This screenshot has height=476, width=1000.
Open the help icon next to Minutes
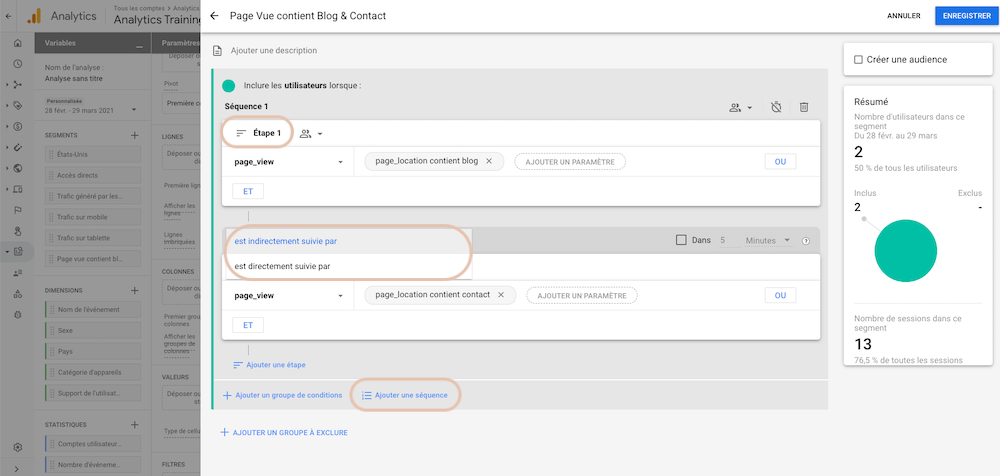tap(805, 241)
